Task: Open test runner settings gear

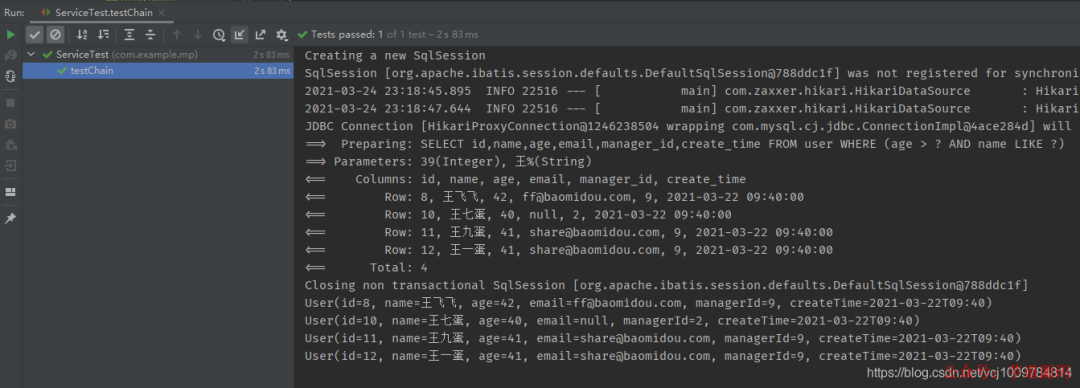Action: pos(281,34)
